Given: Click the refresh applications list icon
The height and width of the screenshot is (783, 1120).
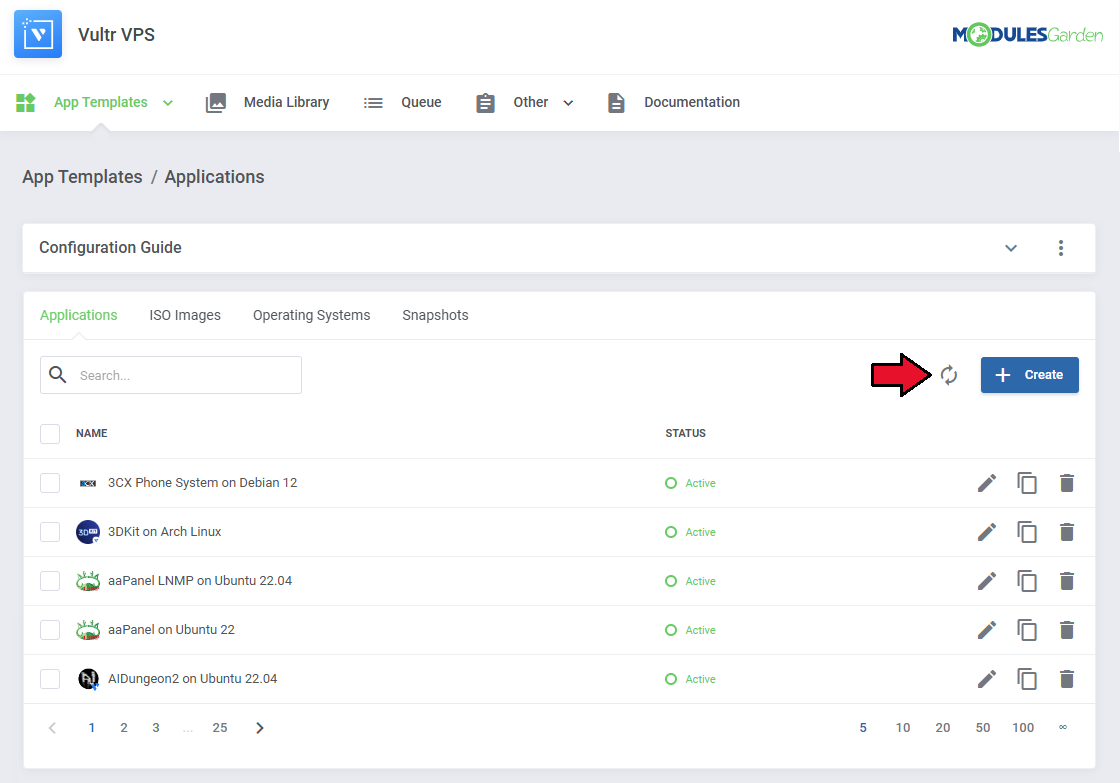Looking at the screenshot, I should (x=949, y=375).
